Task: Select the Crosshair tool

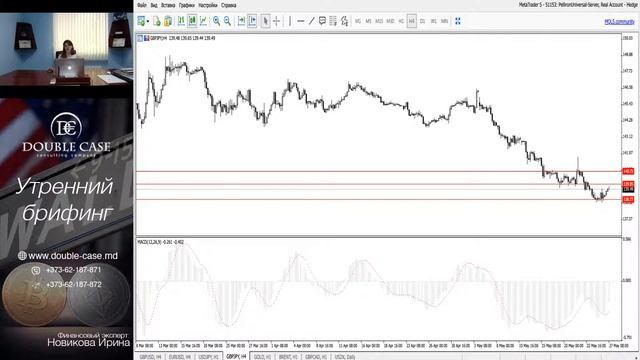Action: point(276,21)
